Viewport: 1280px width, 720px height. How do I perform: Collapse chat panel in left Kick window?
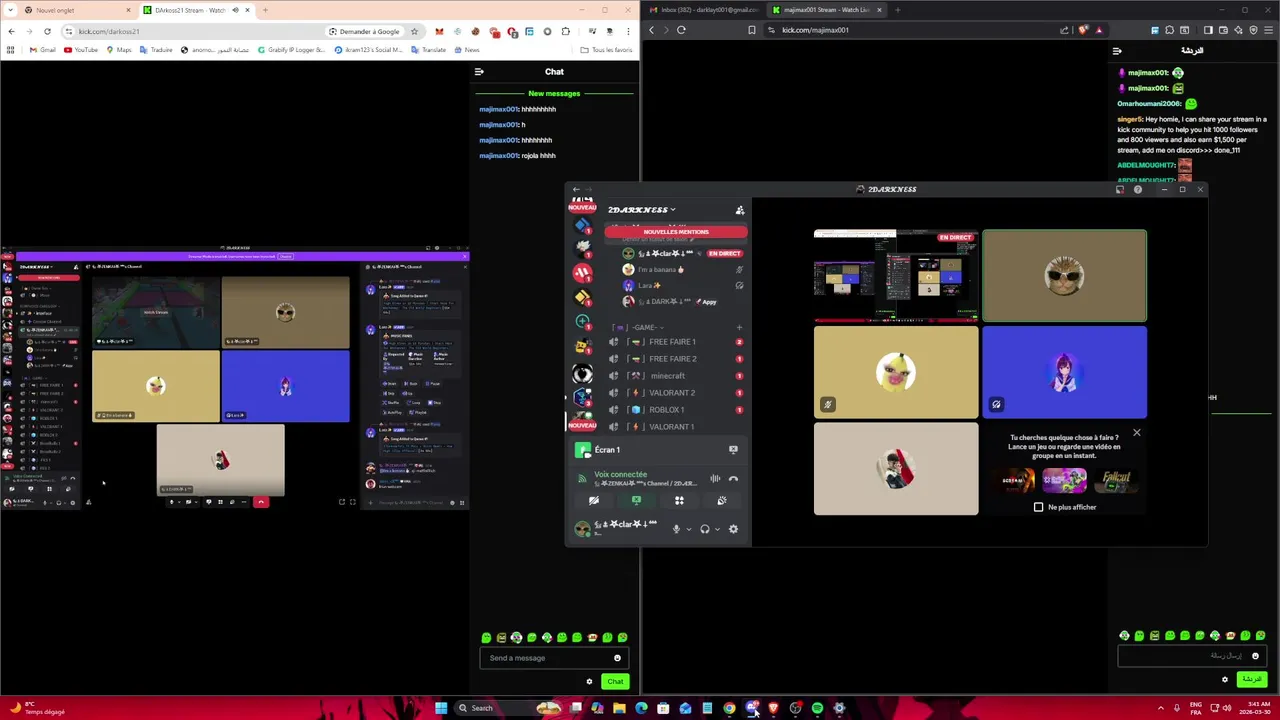479,71
